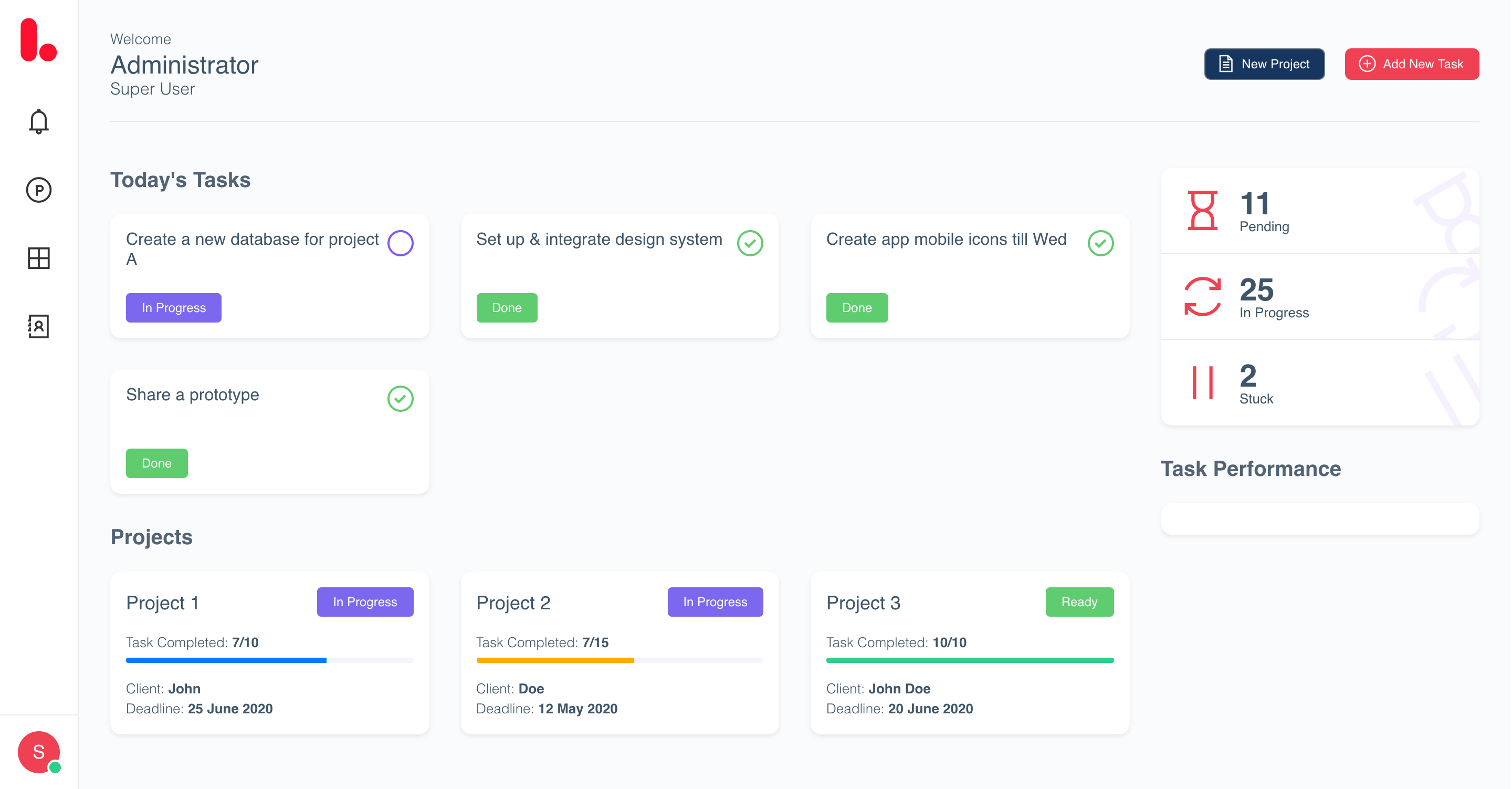Toggle the 'Share a prototype' completion checkmark
This screenshot has height=789, width=1512.
pos(400,397)
